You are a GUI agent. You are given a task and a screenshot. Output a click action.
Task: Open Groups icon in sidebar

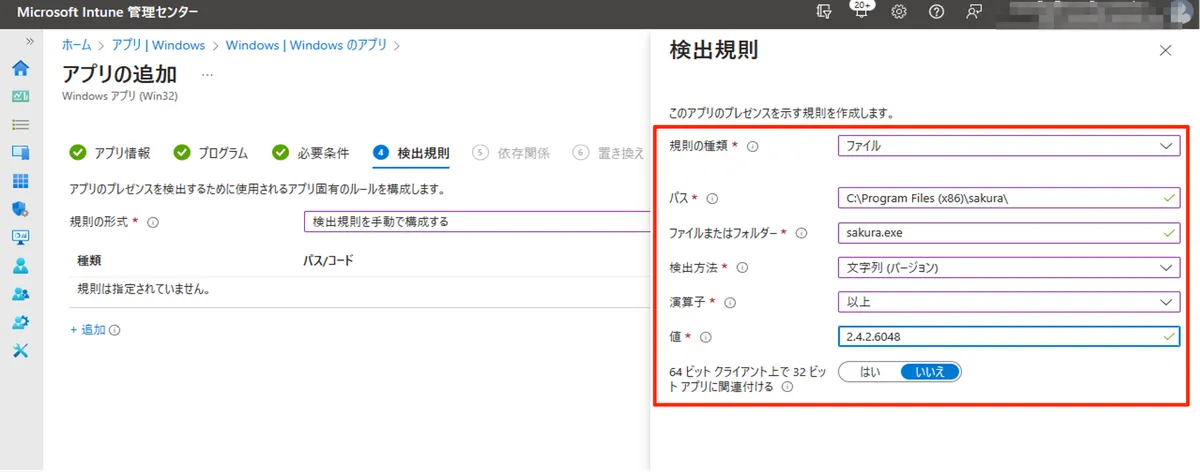20,294
